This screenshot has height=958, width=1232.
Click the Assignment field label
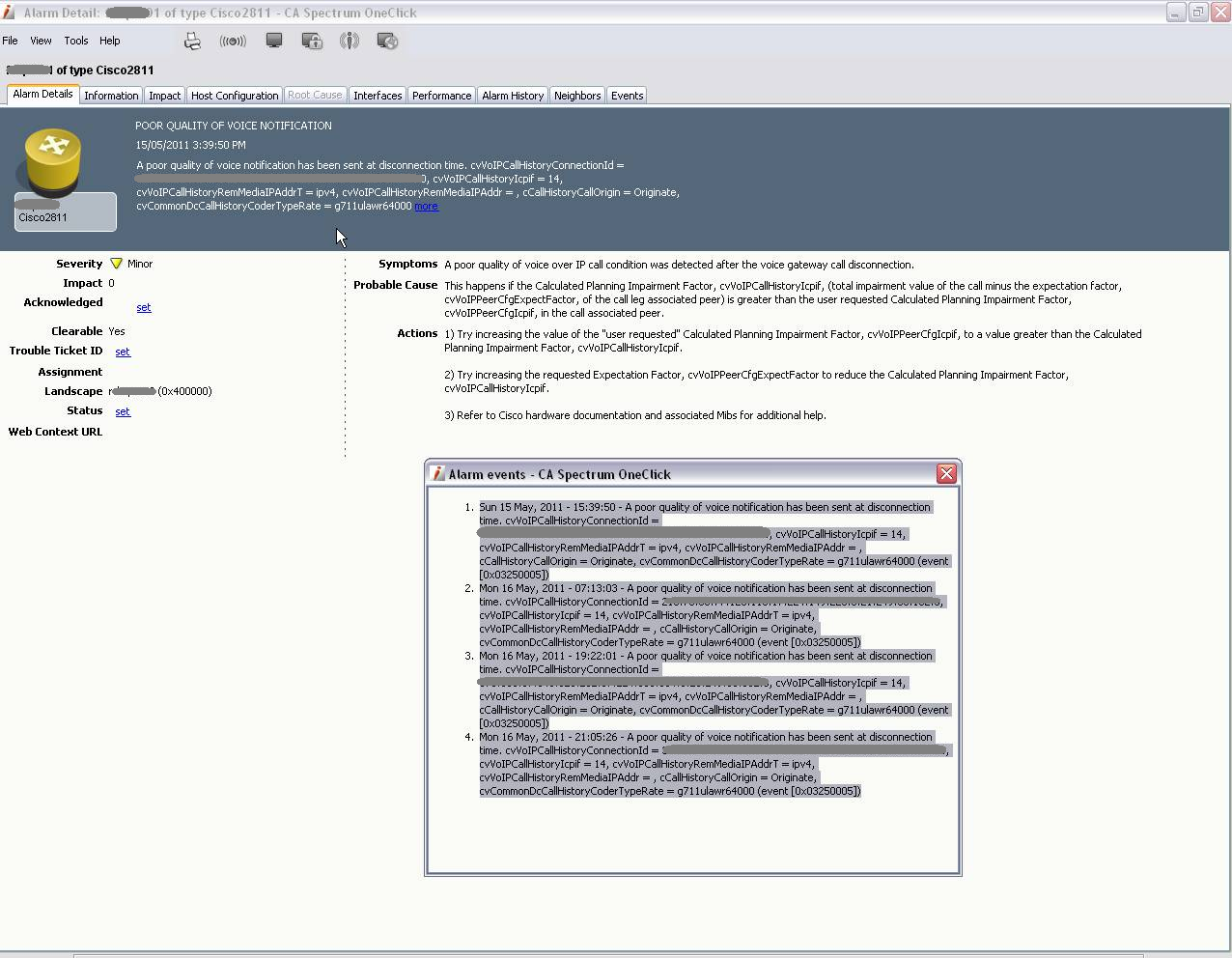pyautogui.click(x=70, y=372)
